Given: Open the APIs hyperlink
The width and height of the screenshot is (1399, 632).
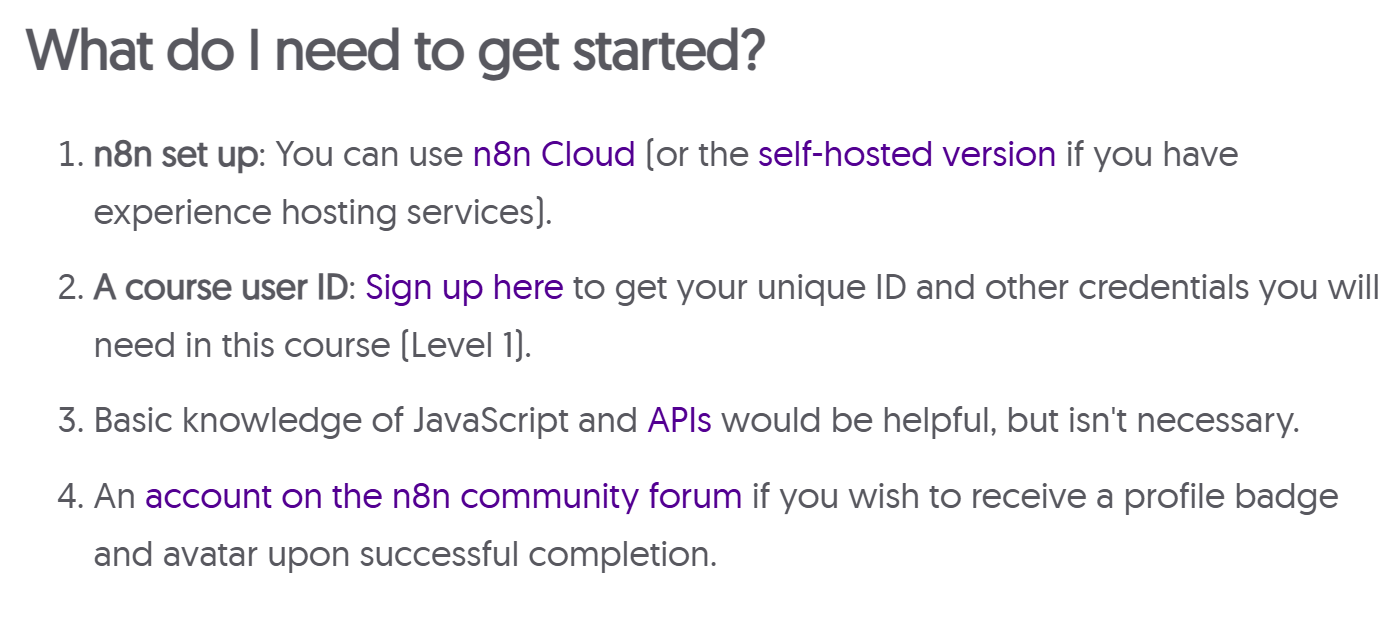Looking at the screenshot, I should pos(679,420).
